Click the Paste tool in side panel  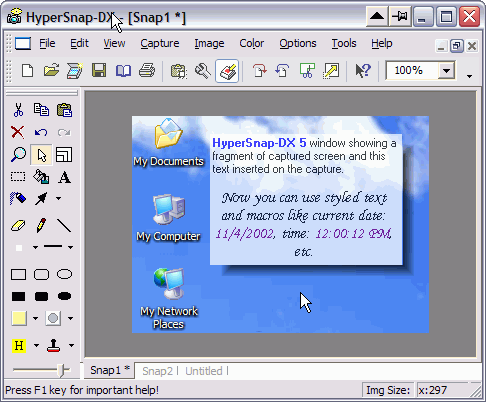click(x=64, y=110)
